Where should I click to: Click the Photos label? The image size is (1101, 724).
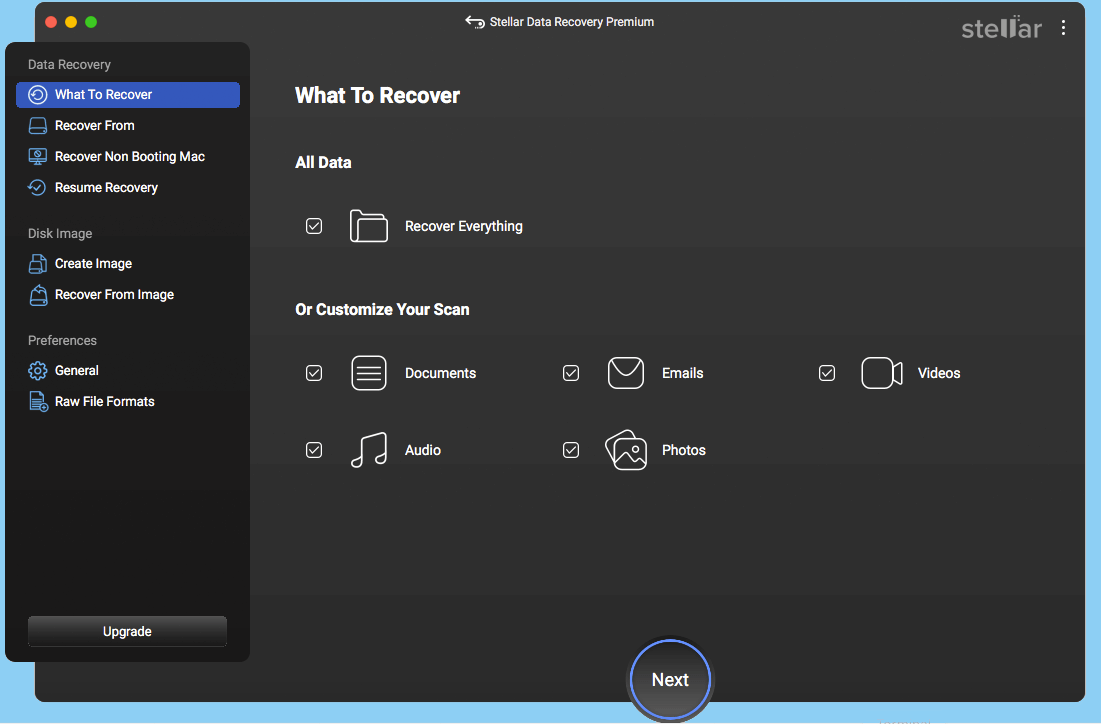tap(684, 450)
